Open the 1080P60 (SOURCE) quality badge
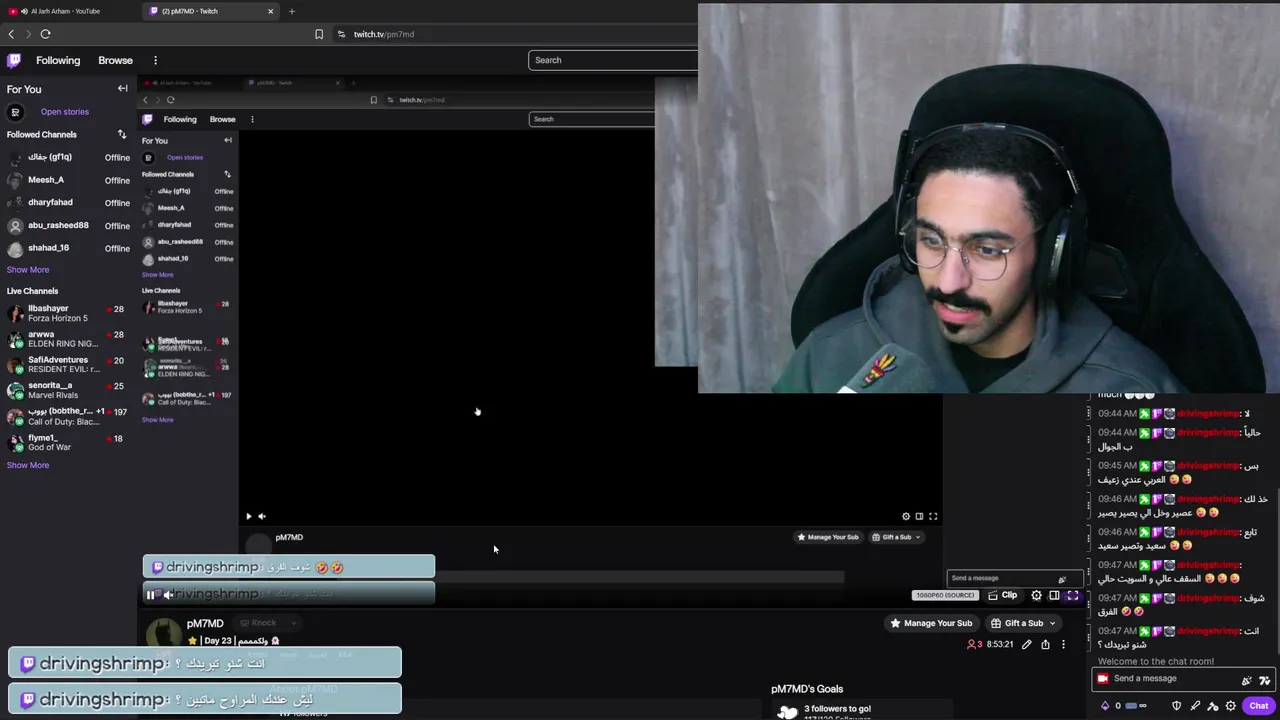Image resolution: width=1280 pixels, height=720 pixels. tap(944, 596)
